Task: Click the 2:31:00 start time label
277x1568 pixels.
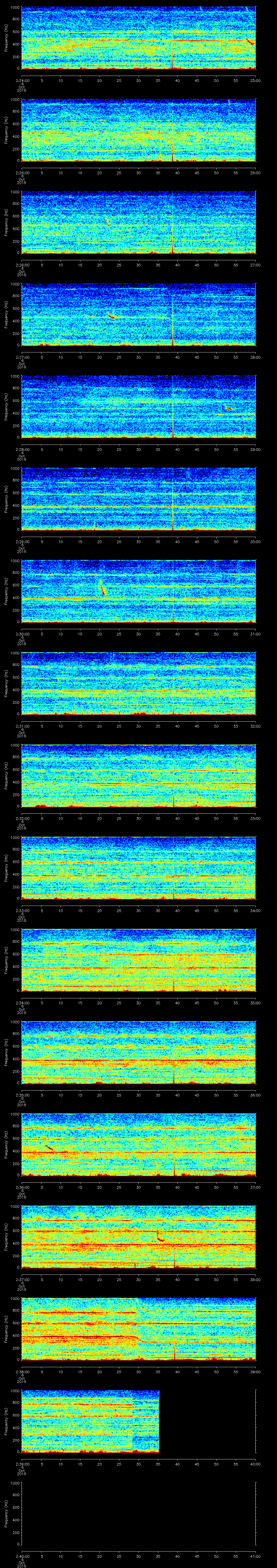Action: click(22, 726)
